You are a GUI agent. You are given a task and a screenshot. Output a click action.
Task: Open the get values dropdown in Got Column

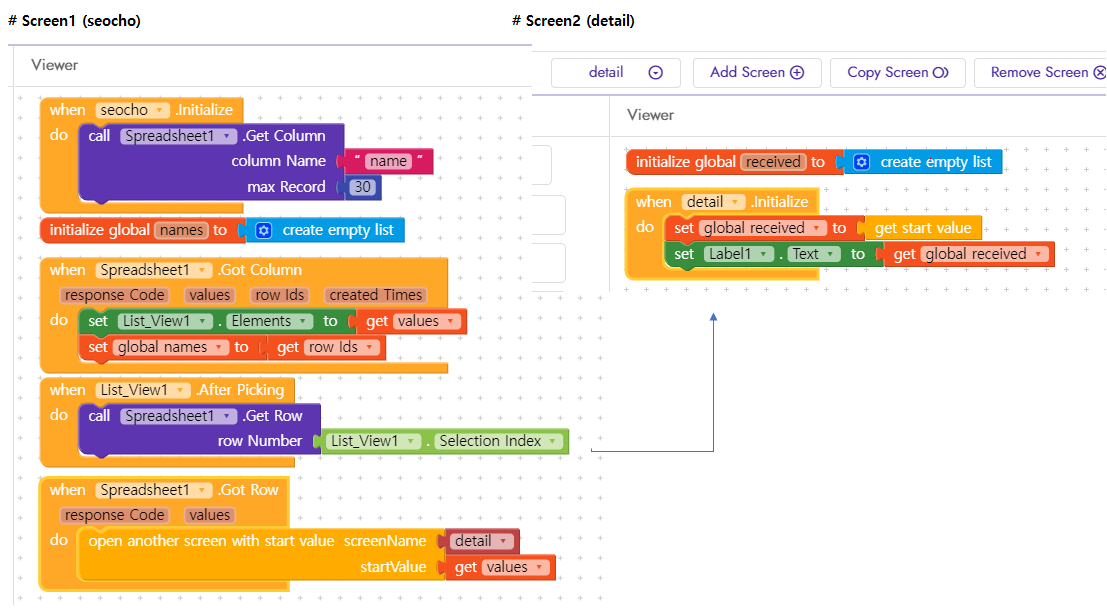tap(426, 322)
